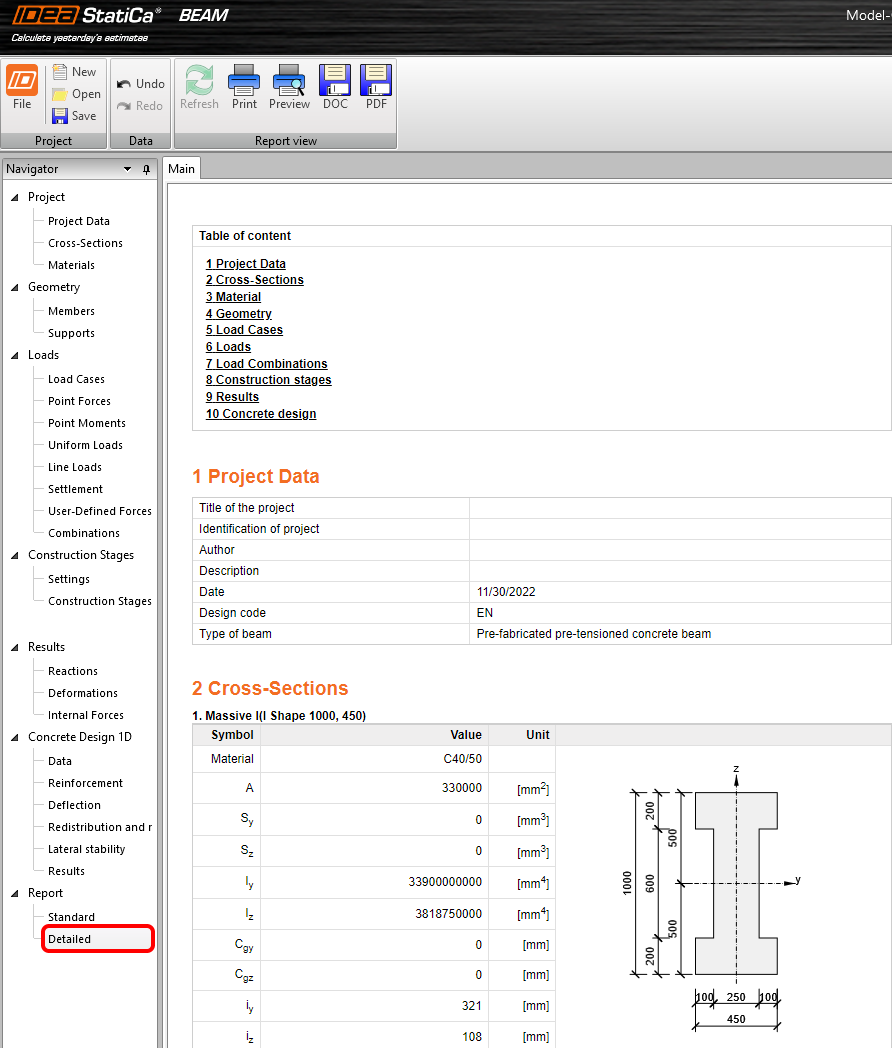This screenshot has height=1048, width=892.
Task: Open Internal Forces under Results
Action: (86, 715)
